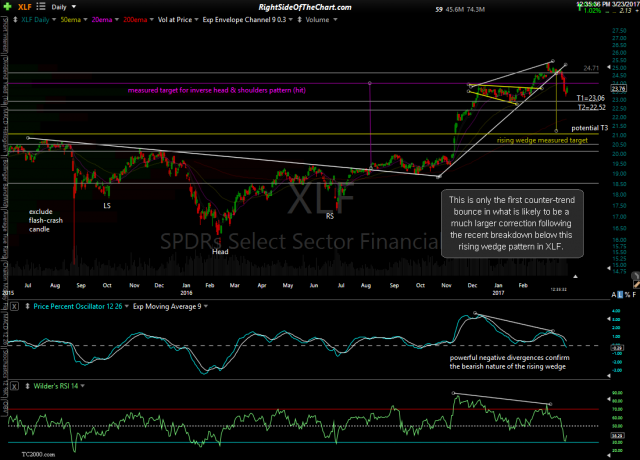Click the current price label 23.76
This screenshot has height=460, width=640.
(619, 88)
